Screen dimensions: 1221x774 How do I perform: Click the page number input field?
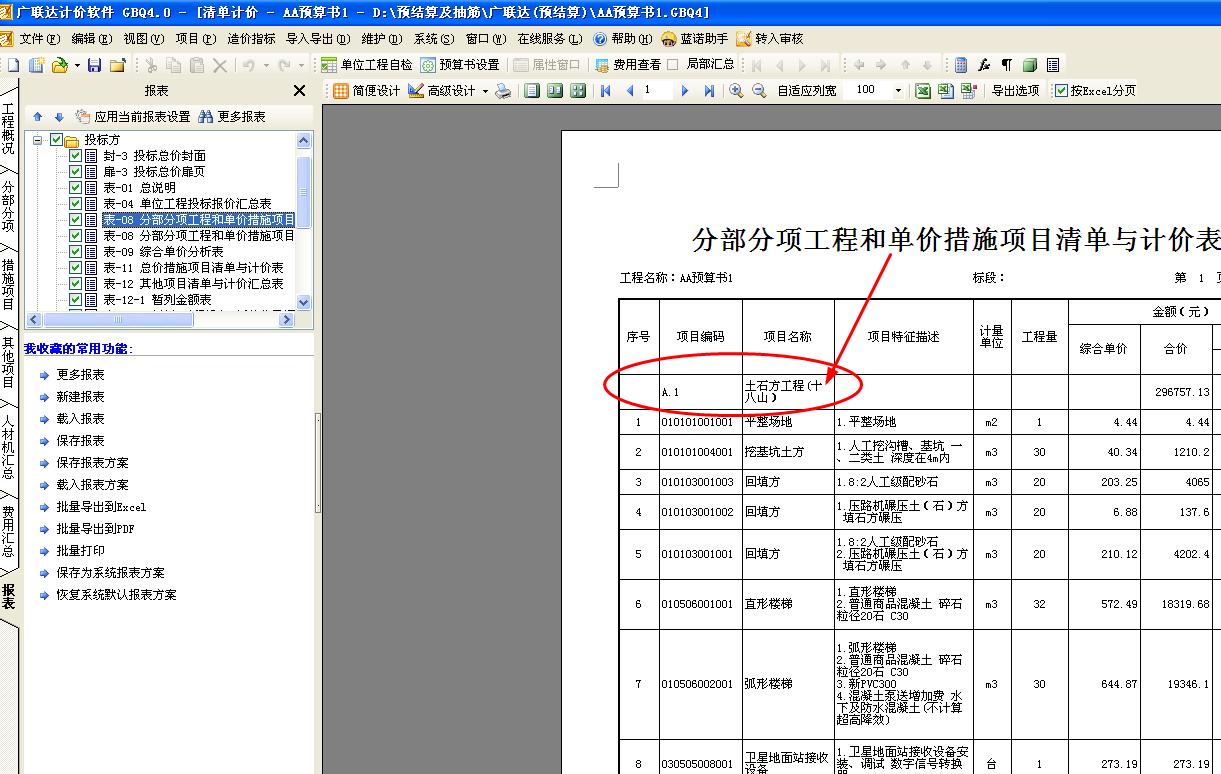pyautogui.click(x=656, y=91)
